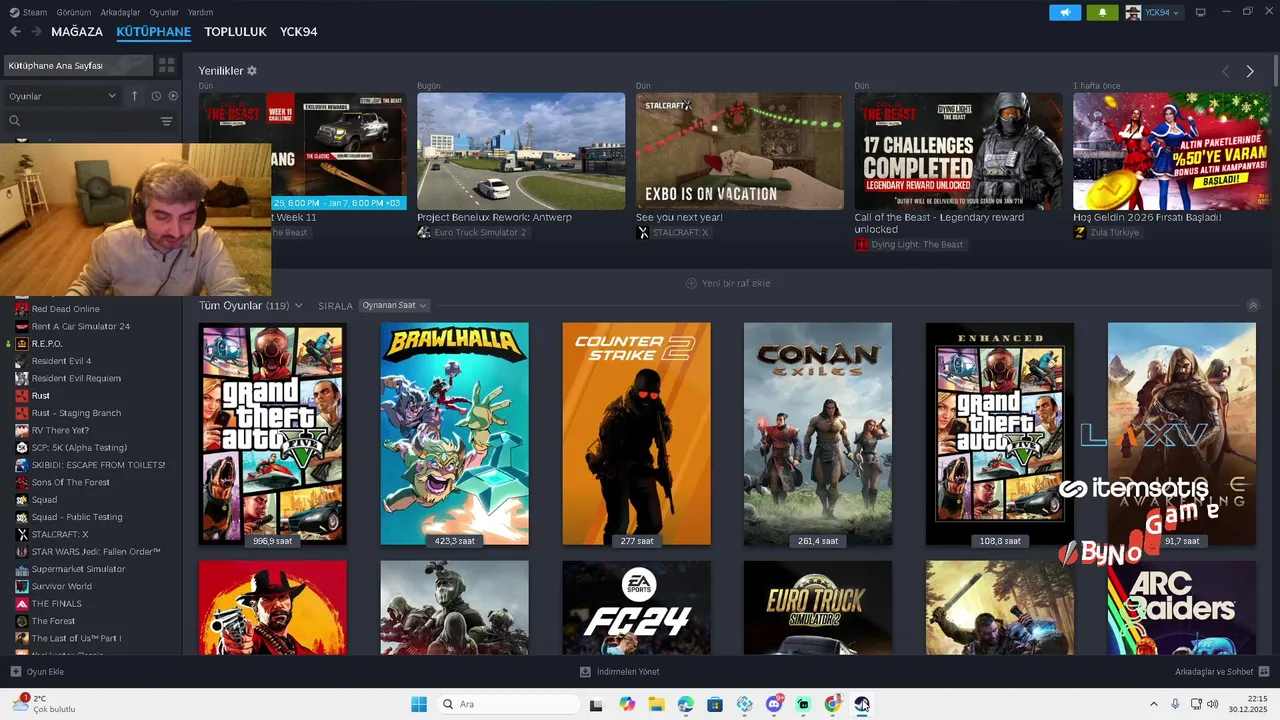Open File Explorer from the taskbar

pyautogui.click(x=656, y=704)
